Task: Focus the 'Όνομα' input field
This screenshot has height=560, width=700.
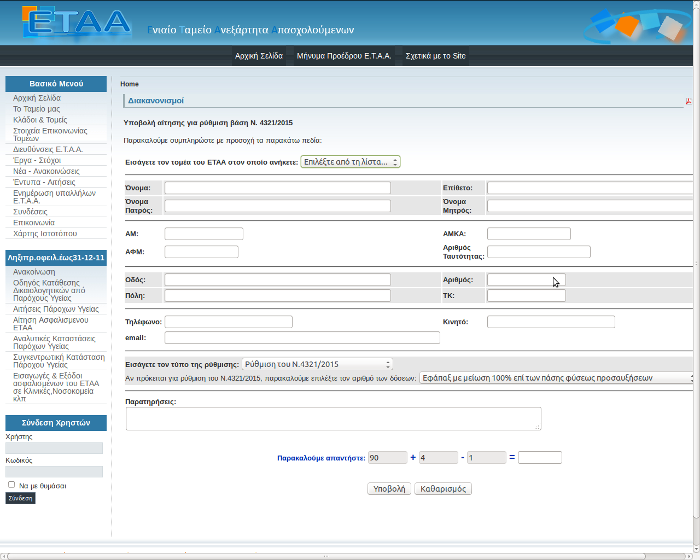Action: click(x=277, y=188)
